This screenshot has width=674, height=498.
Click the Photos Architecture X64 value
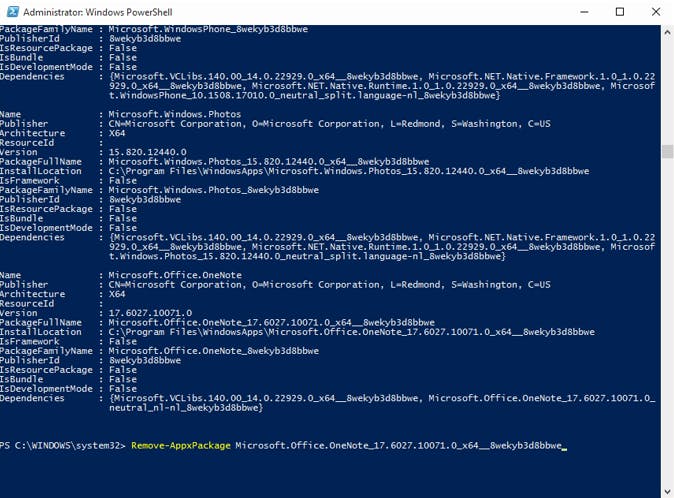117,133
